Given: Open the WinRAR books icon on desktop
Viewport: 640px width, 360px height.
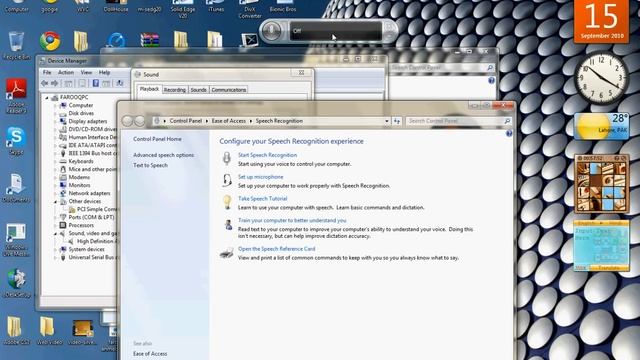Looking at the screenshot, I should tap(150, 40).
